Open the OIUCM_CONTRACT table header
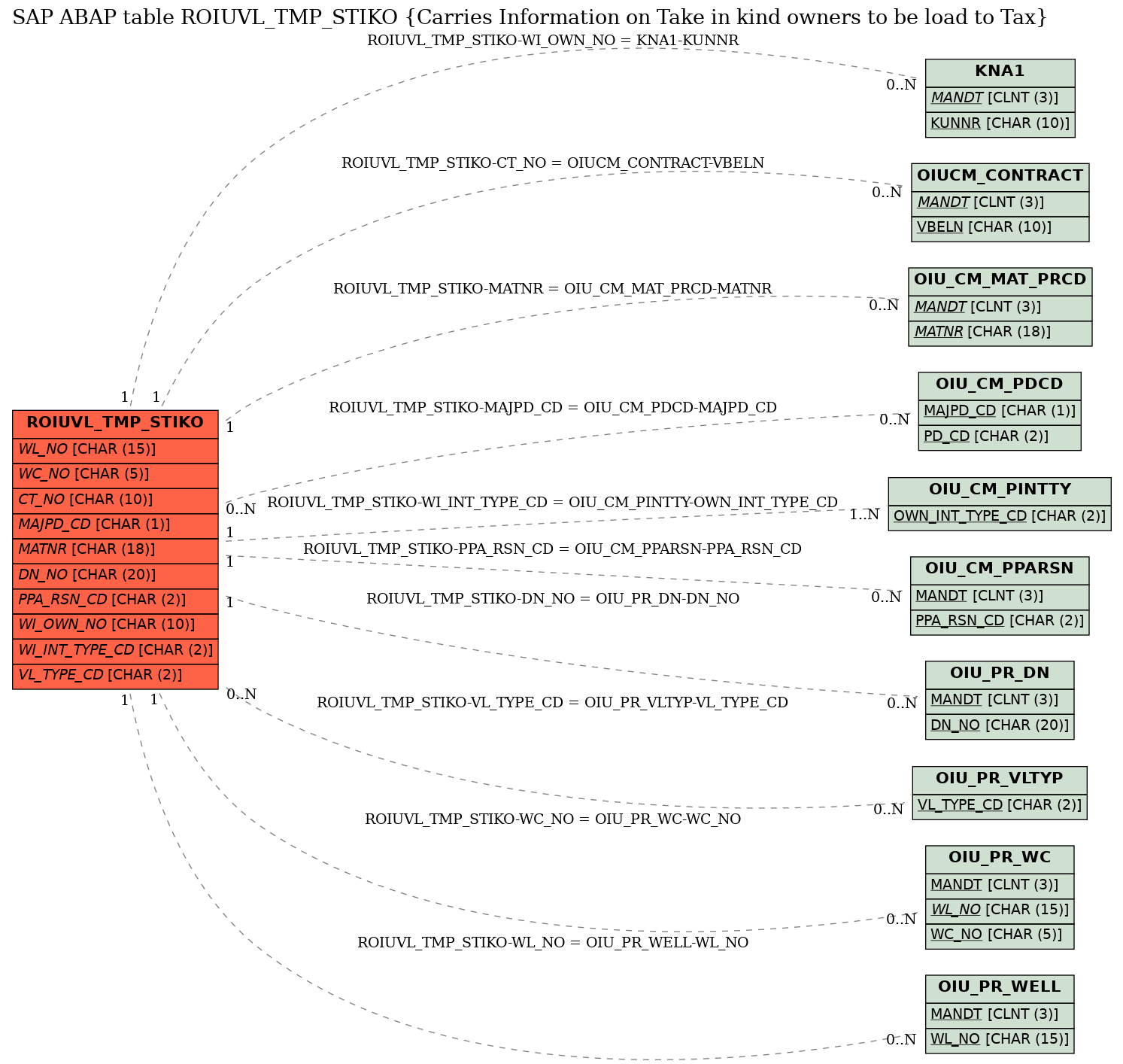This screenshot has height=1064, width=1123. pyautogui.click(x=1000, y=176)
